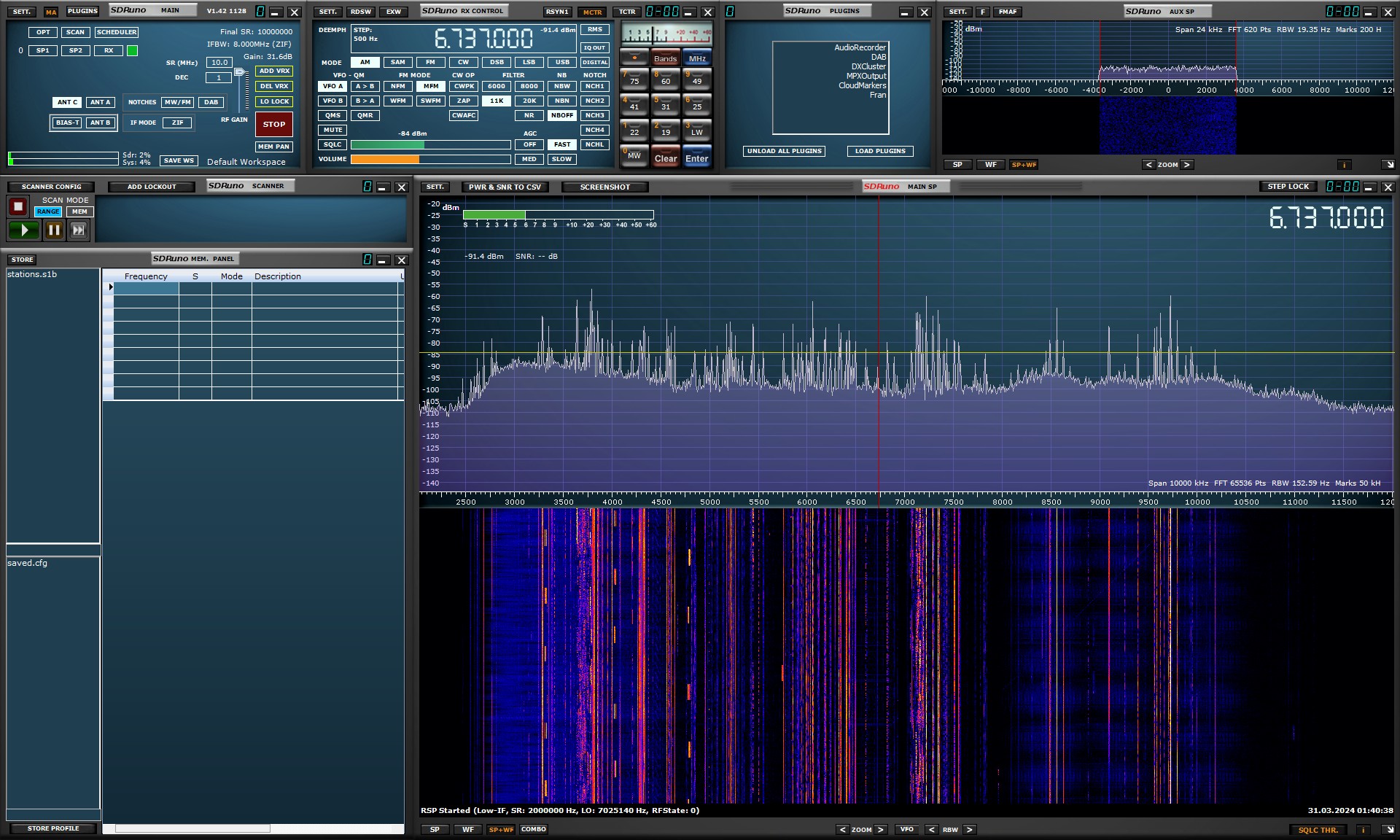The height and width of the screenshot is (840, 1400).
Task: Click SAVE WS to save workspace
Action: point(179,160)
